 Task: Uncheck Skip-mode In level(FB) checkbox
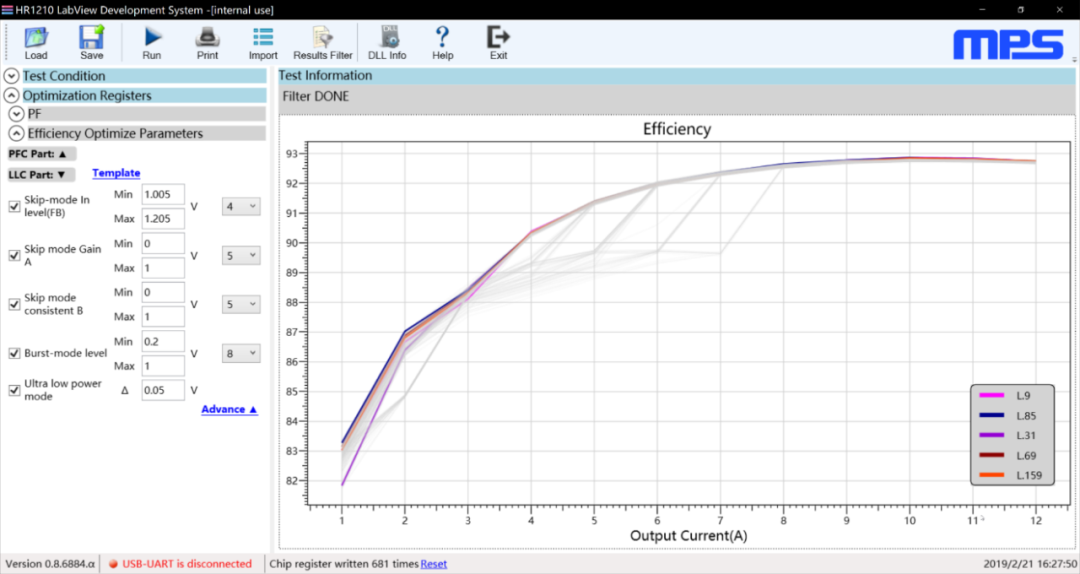14,207
